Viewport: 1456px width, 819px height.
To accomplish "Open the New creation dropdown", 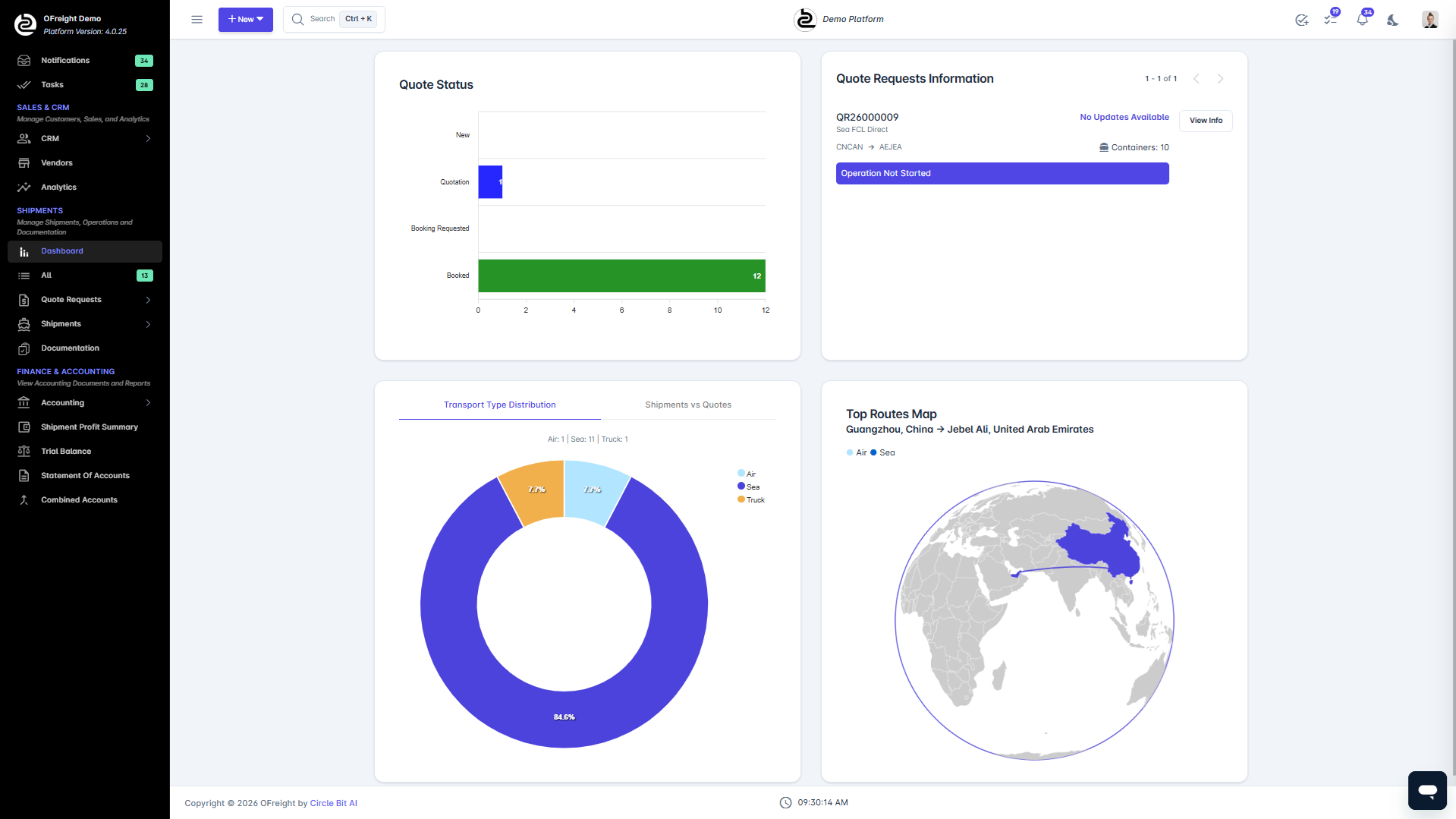I will [x=245, y=19].
